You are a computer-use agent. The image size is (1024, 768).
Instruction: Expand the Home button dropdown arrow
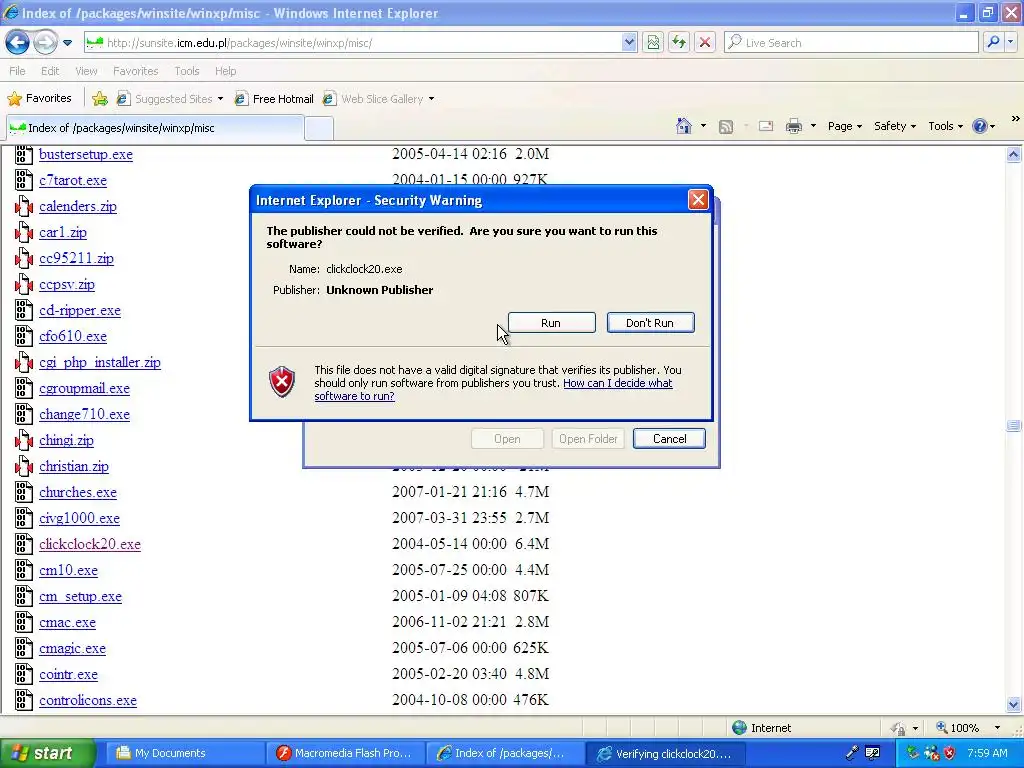tap(703, 126)
